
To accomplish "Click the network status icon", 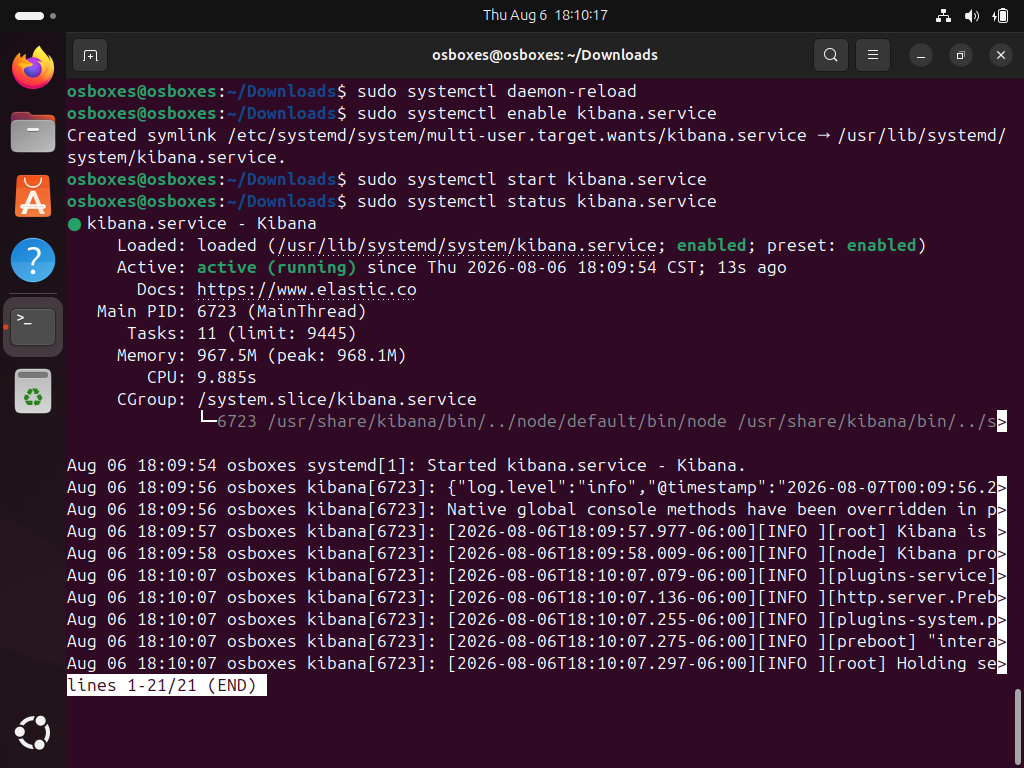I will [x=943, y=16].
